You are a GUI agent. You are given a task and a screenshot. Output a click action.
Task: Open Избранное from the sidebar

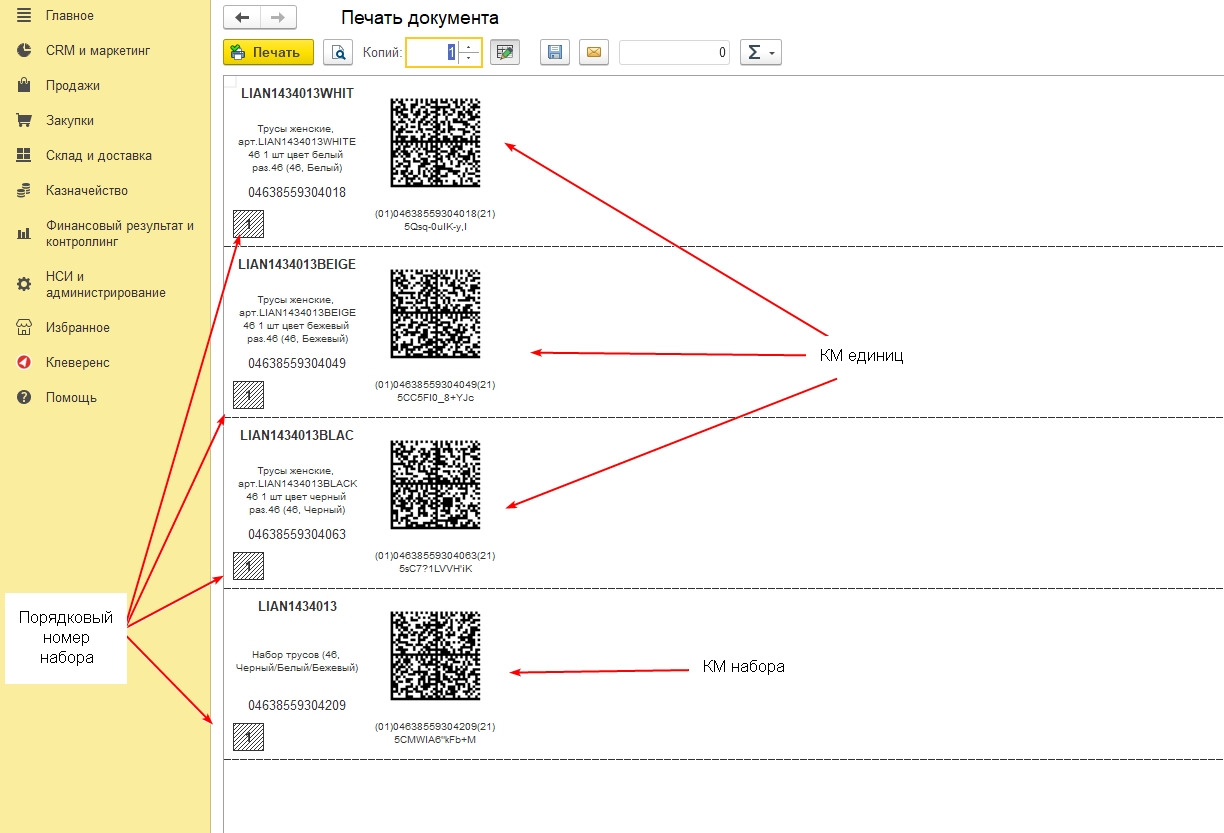click(x=77, y=328)
